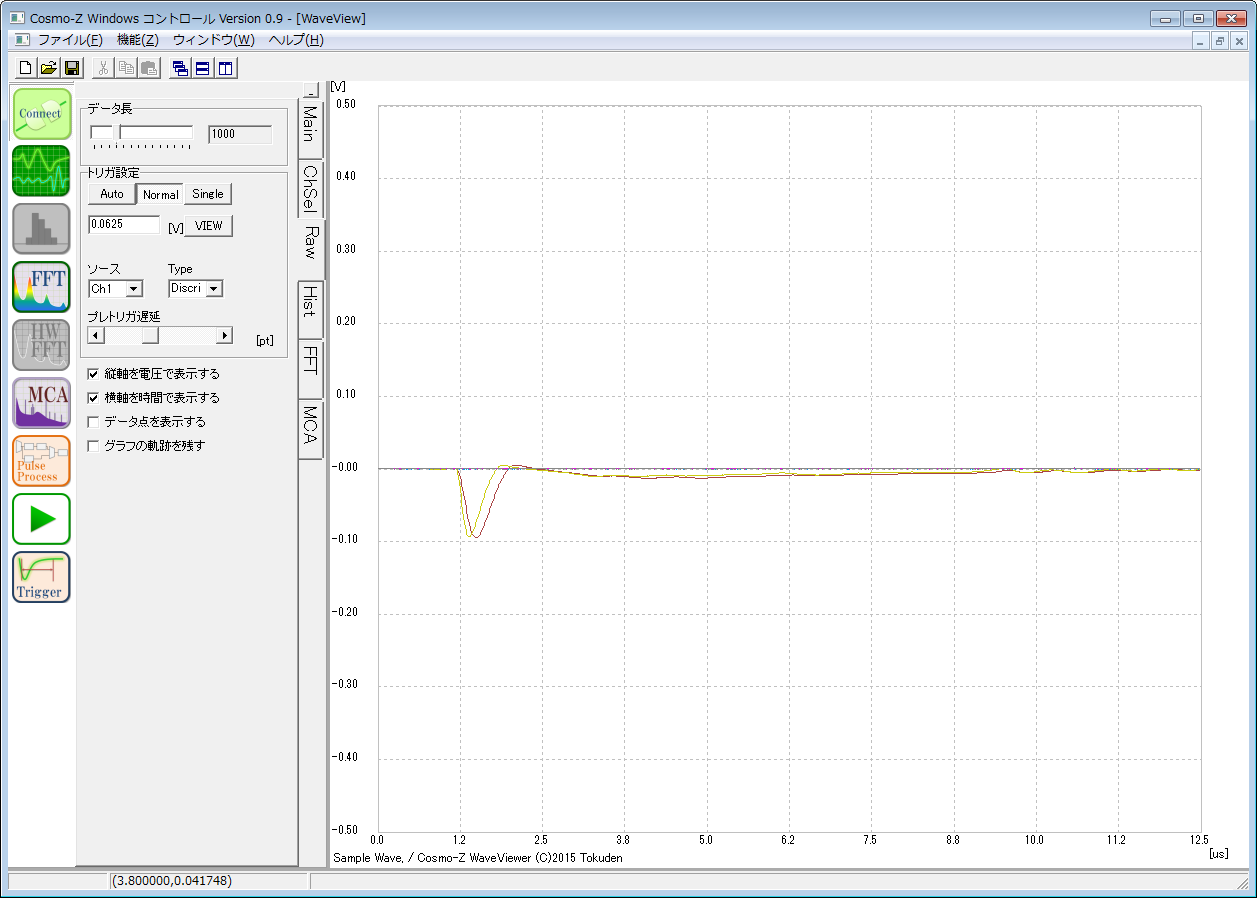Viewport: 1257px width, 898px height.
Task: Select the Single trigger mode button
Action: 208,194
